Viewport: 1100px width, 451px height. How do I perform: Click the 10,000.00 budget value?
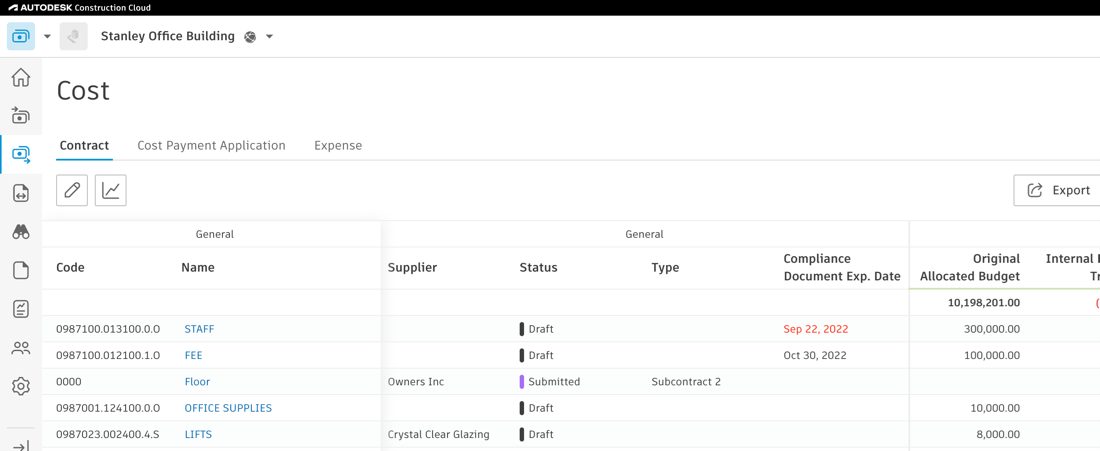[993, 408]
